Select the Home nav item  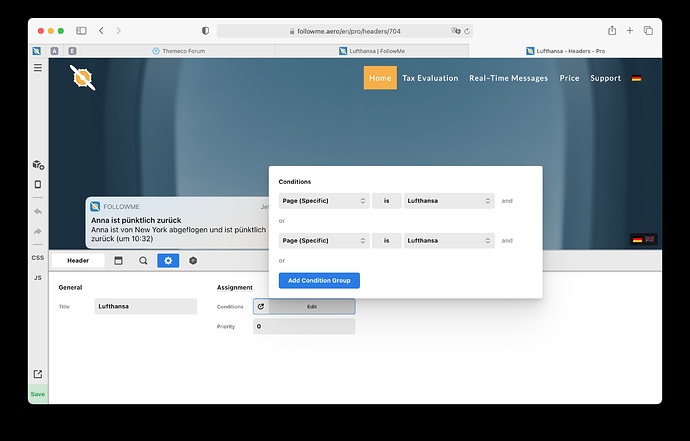tap(380, 78)
